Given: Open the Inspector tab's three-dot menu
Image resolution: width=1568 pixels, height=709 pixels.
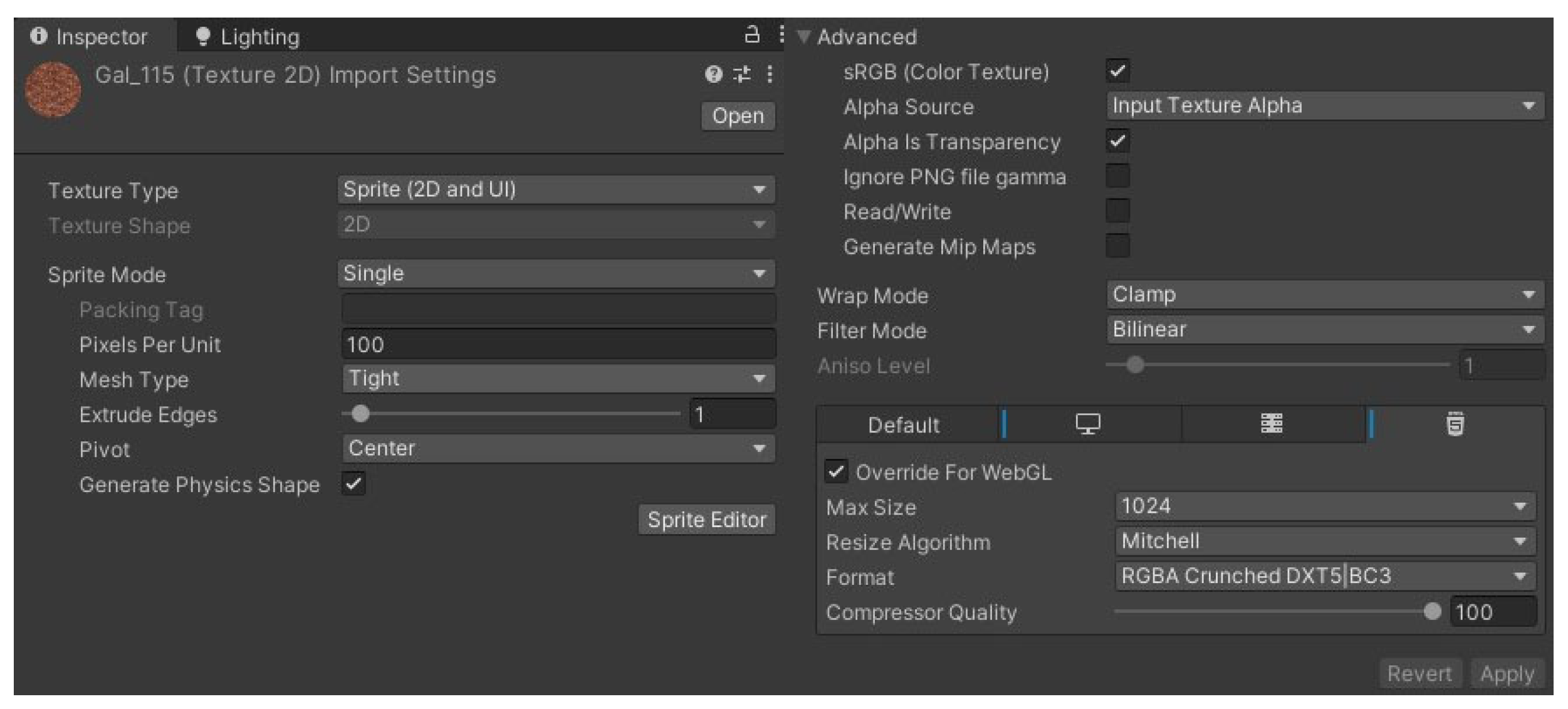Looking at the screenshot, I should (x=781, y=34).
